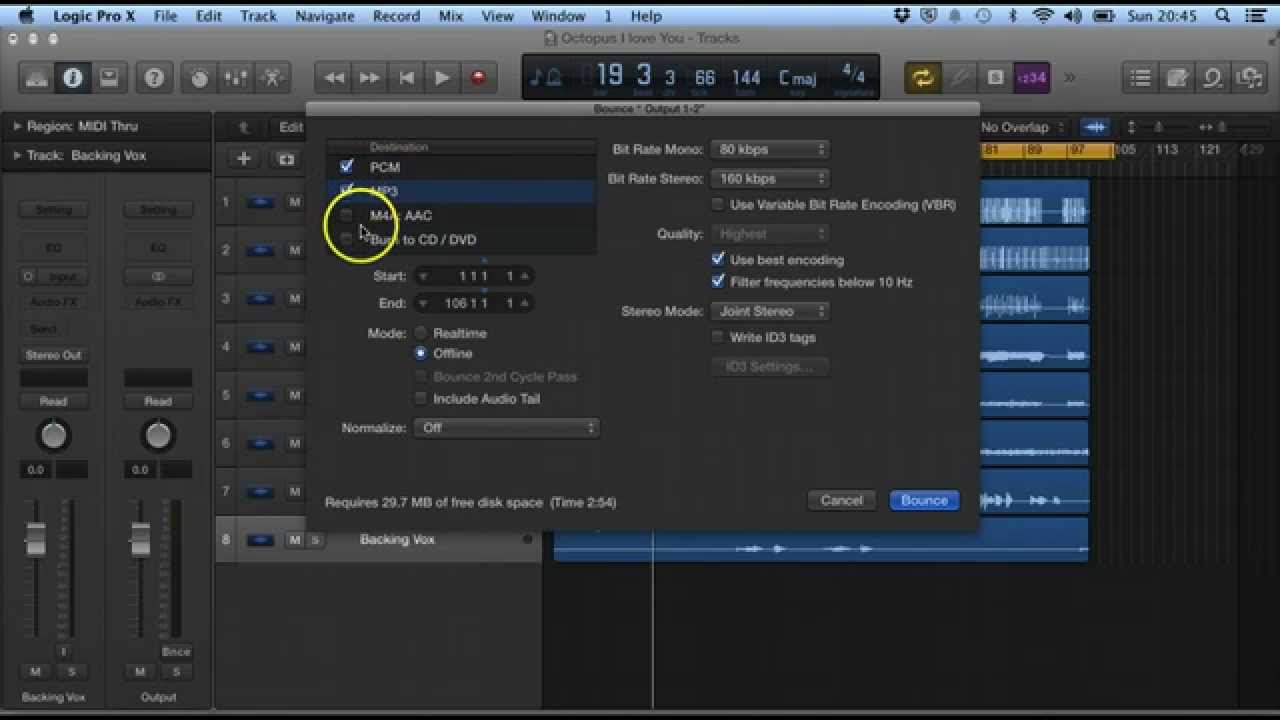
Task: Open the Mixer icon
Action: tap(236, 77)
